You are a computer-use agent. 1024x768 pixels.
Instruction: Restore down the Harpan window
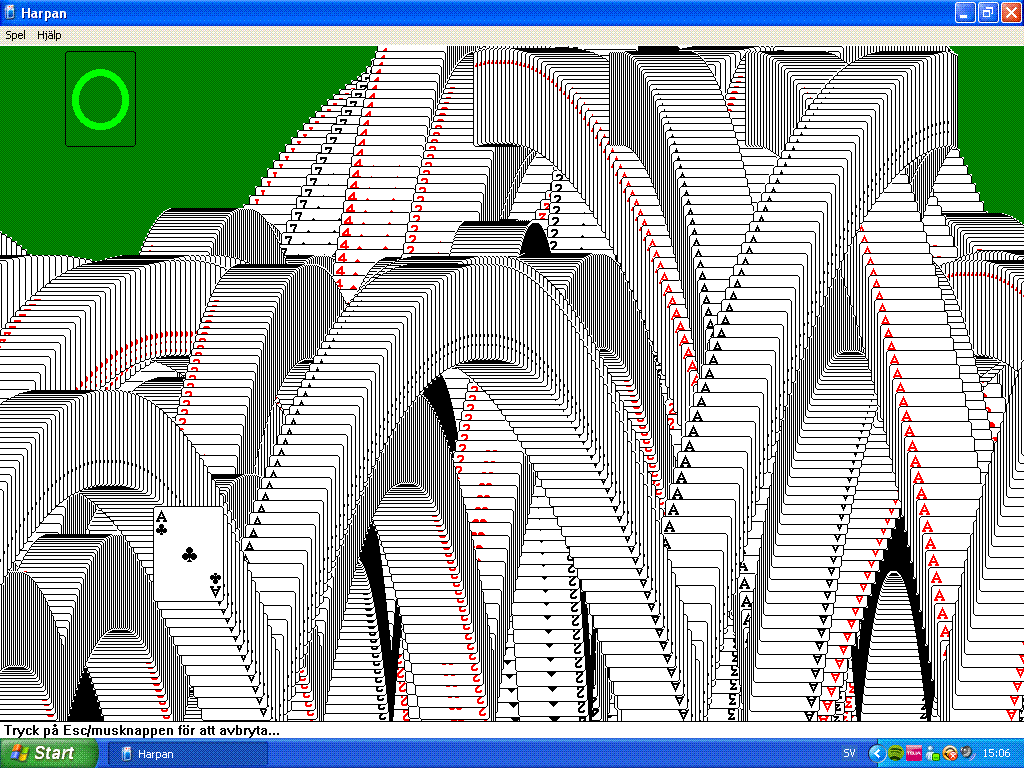click(x=988, y=12)
